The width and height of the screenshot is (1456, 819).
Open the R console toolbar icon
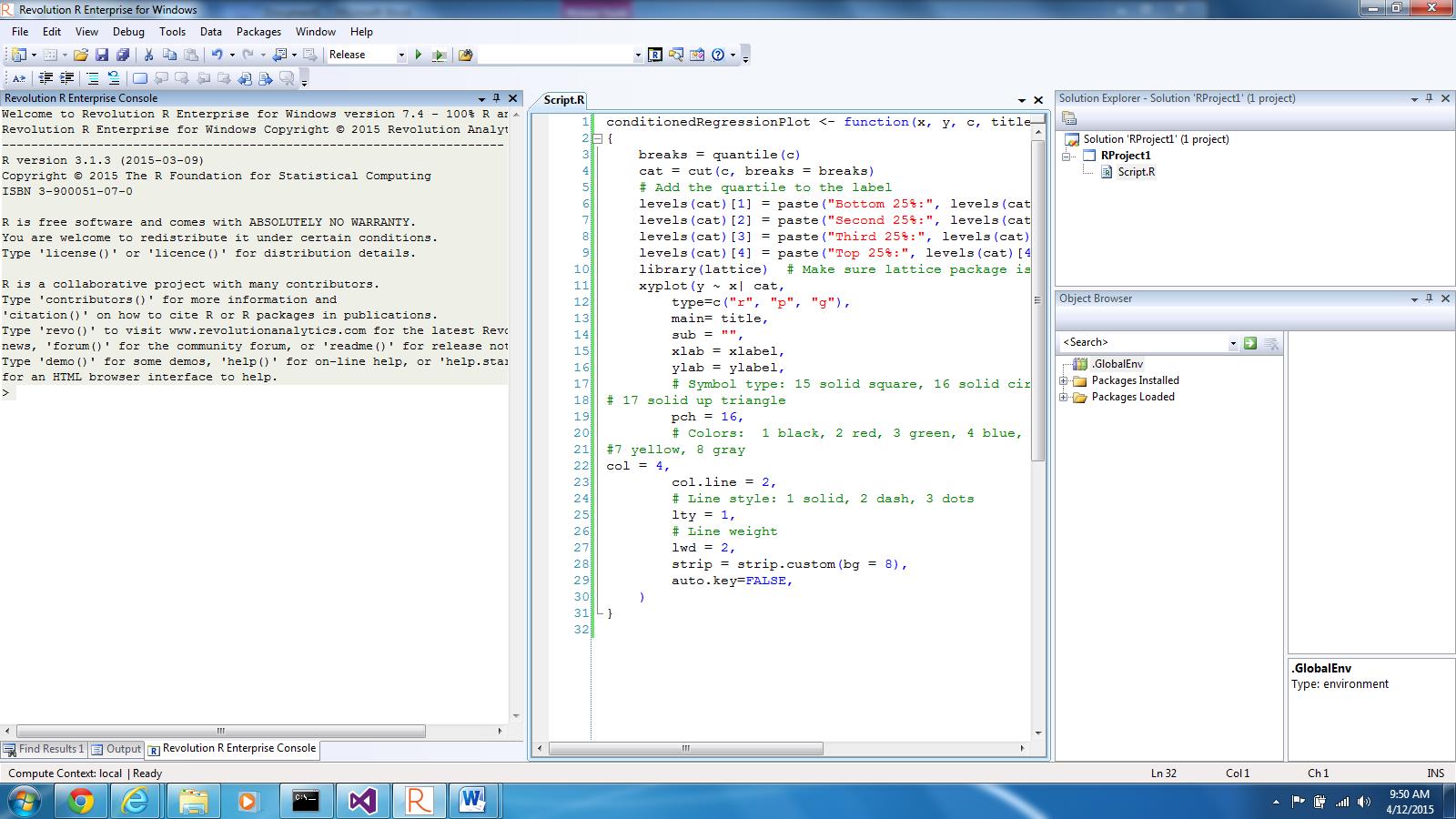coord(654,55)
